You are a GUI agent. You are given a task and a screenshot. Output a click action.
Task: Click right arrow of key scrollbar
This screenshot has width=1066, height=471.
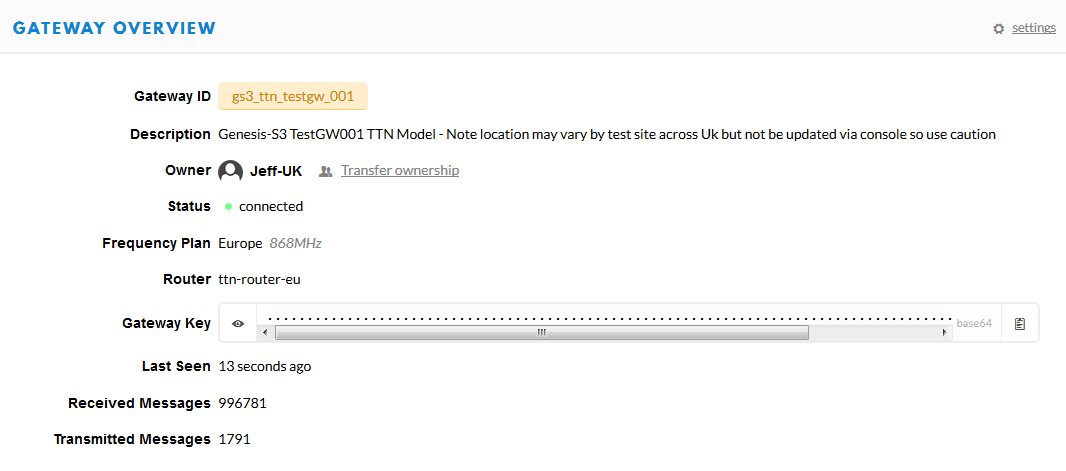coord(944,332)
